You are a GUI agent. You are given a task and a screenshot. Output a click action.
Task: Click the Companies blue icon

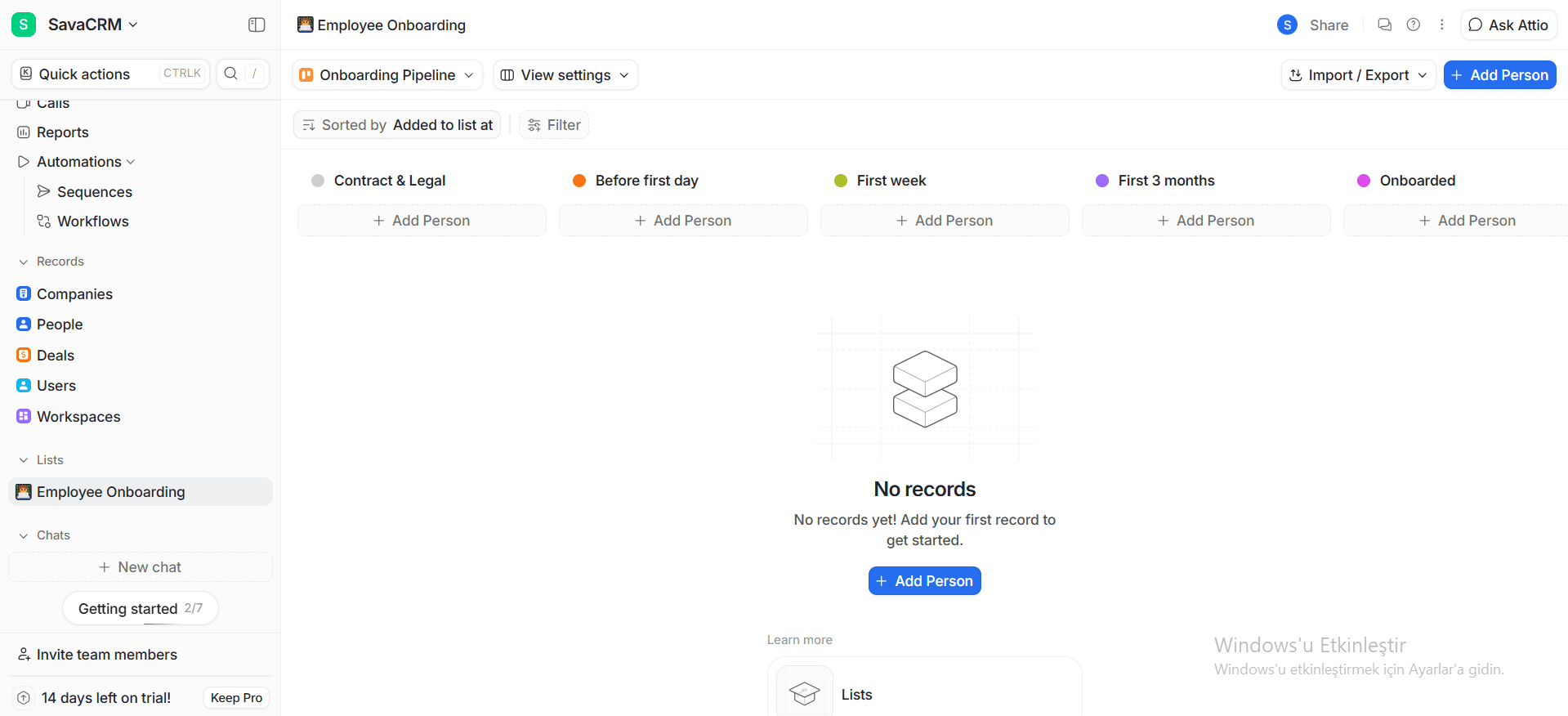click(24, 293)
